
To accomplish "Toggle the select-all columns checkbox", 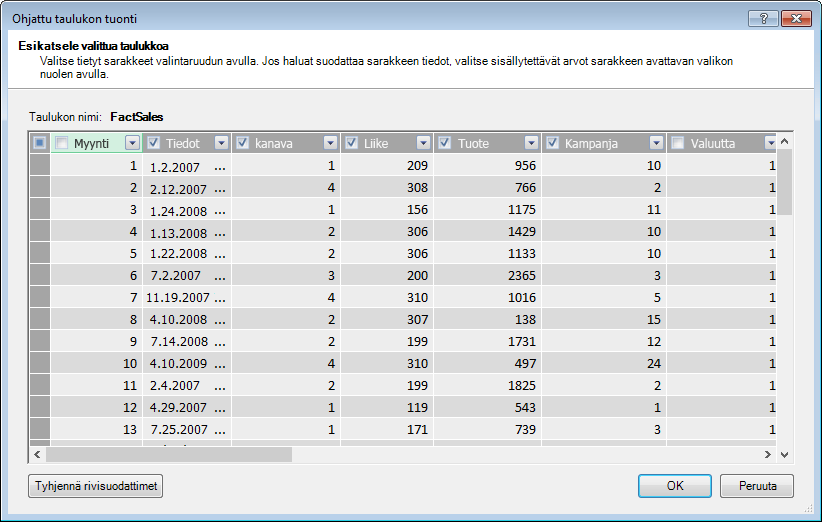I will (39, 143).
